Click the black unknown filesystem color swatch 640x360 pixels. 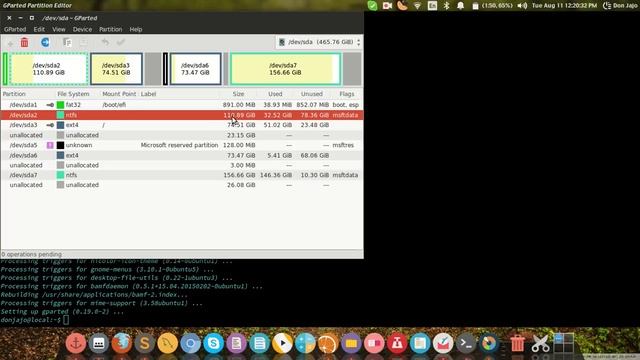pos(60,145)
